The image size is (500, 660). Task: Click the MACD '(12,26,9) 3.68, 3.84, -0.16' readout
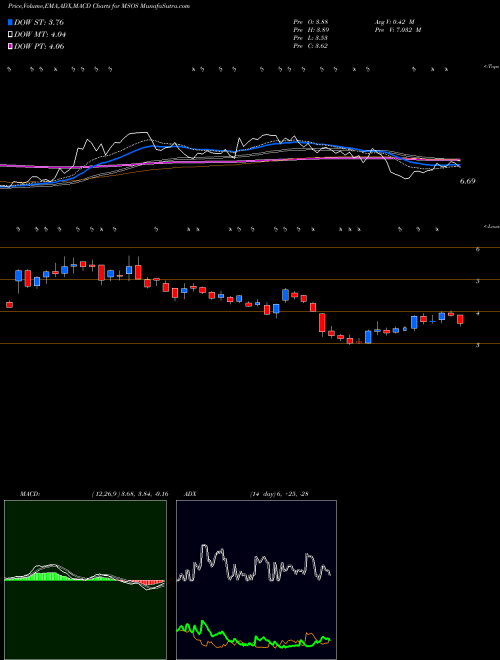click(130, 494)
